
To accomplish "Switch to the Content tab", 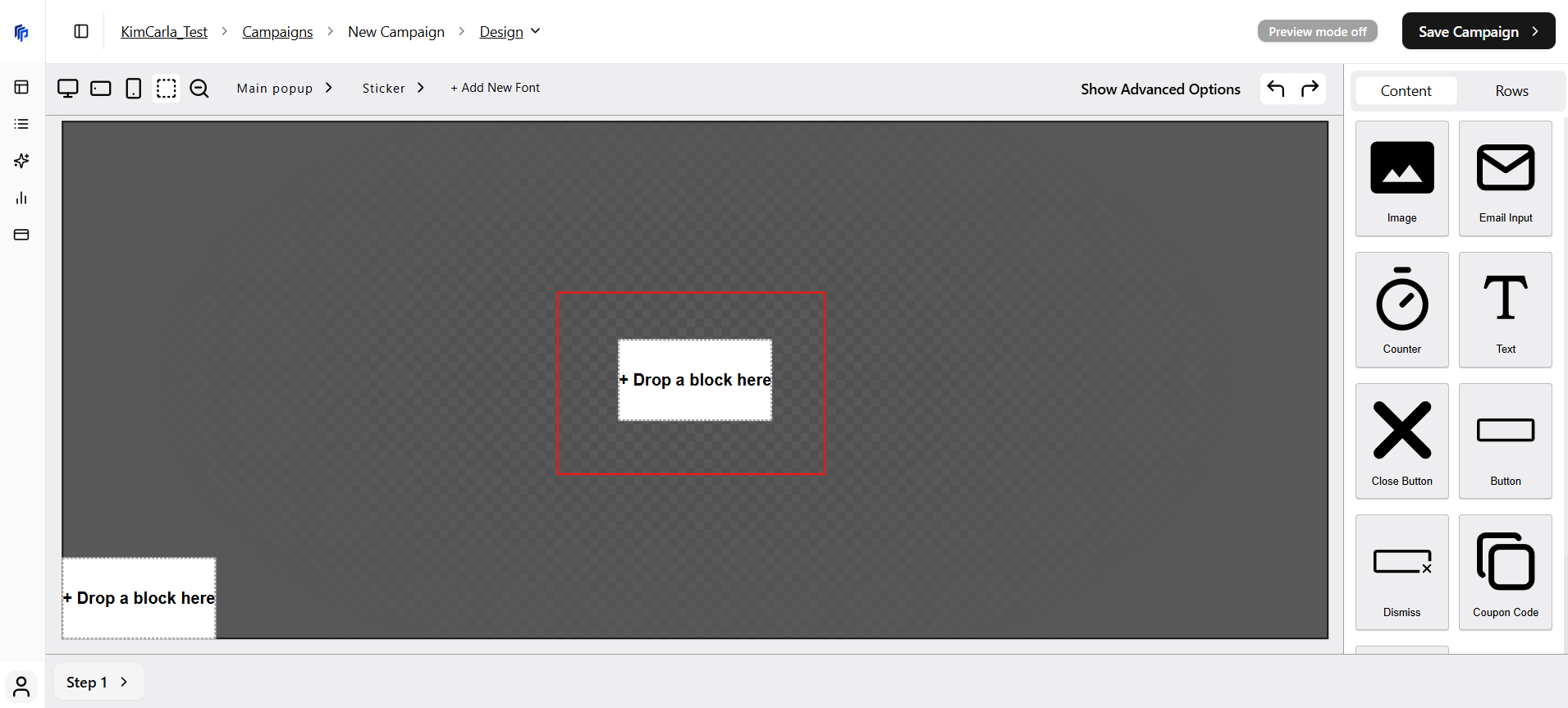I will (x=1406, y=90).
